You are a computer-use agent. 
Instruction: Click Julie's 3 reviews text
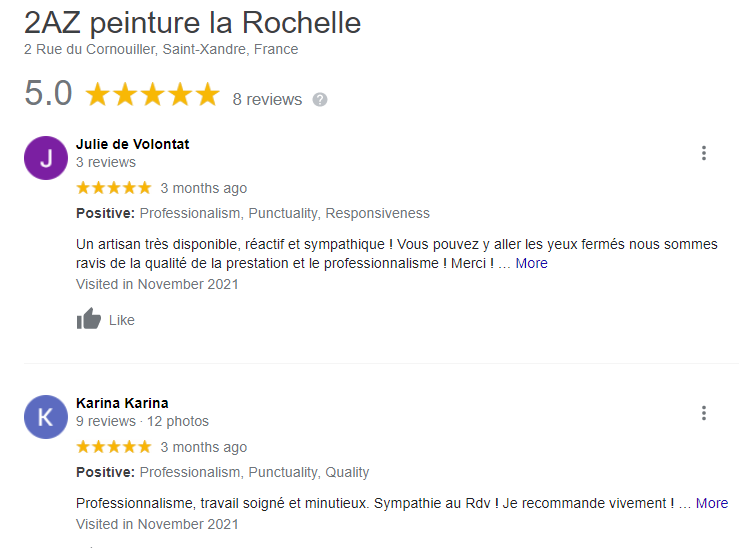click(106, 162)
